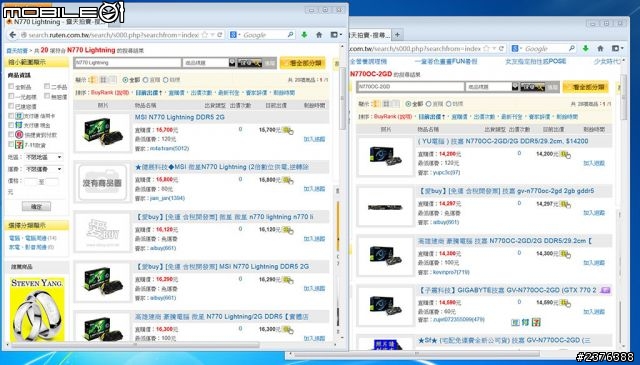Buy-now icon beside 14,590 price, right window

565,303
